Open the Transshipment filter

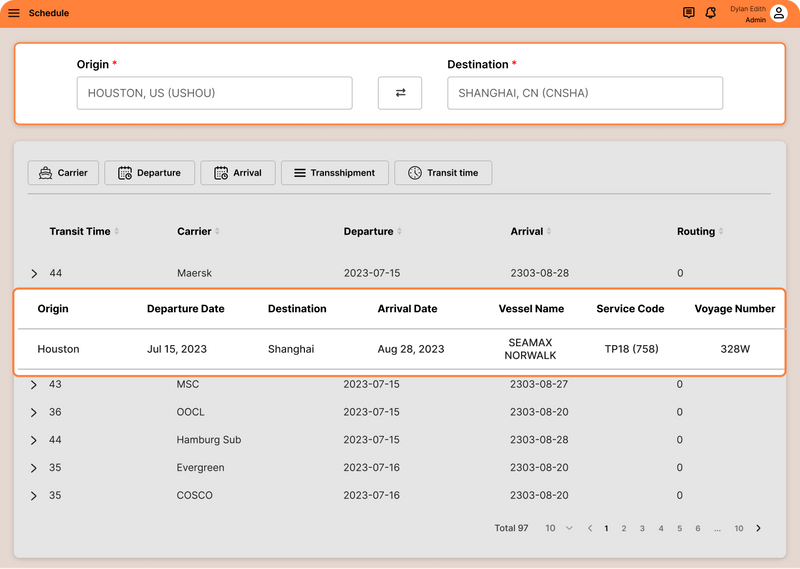pos(335,173)
